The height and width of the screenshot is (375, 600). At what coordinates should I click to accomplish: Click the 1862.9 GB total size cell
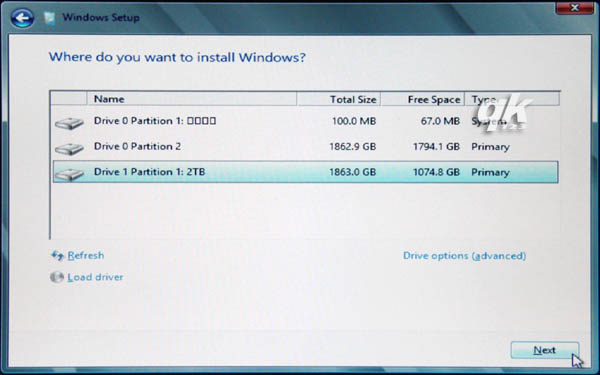pyautogui.click(x=352, y=147)
